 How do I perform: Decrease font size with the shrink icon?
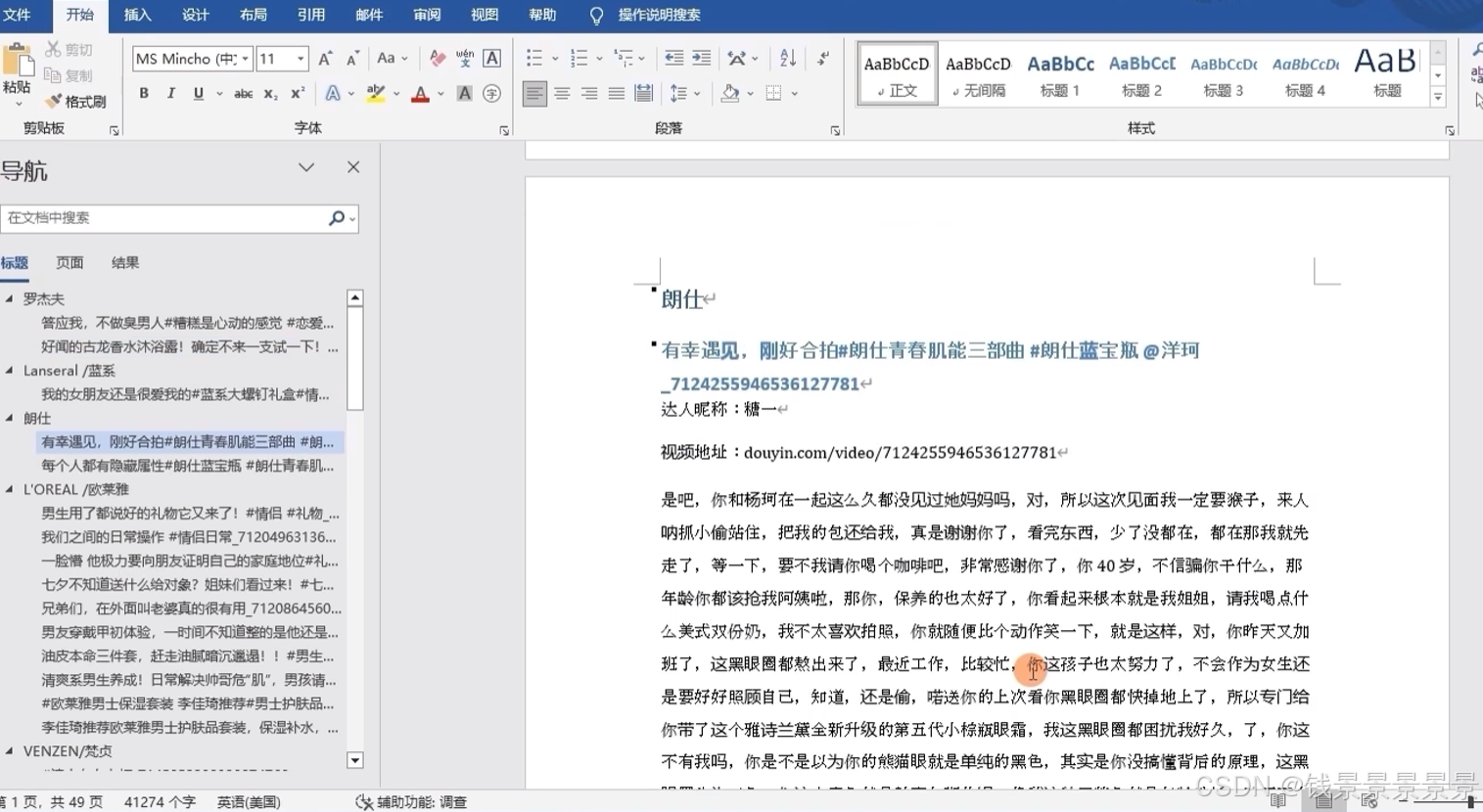[x=353, y=59]
